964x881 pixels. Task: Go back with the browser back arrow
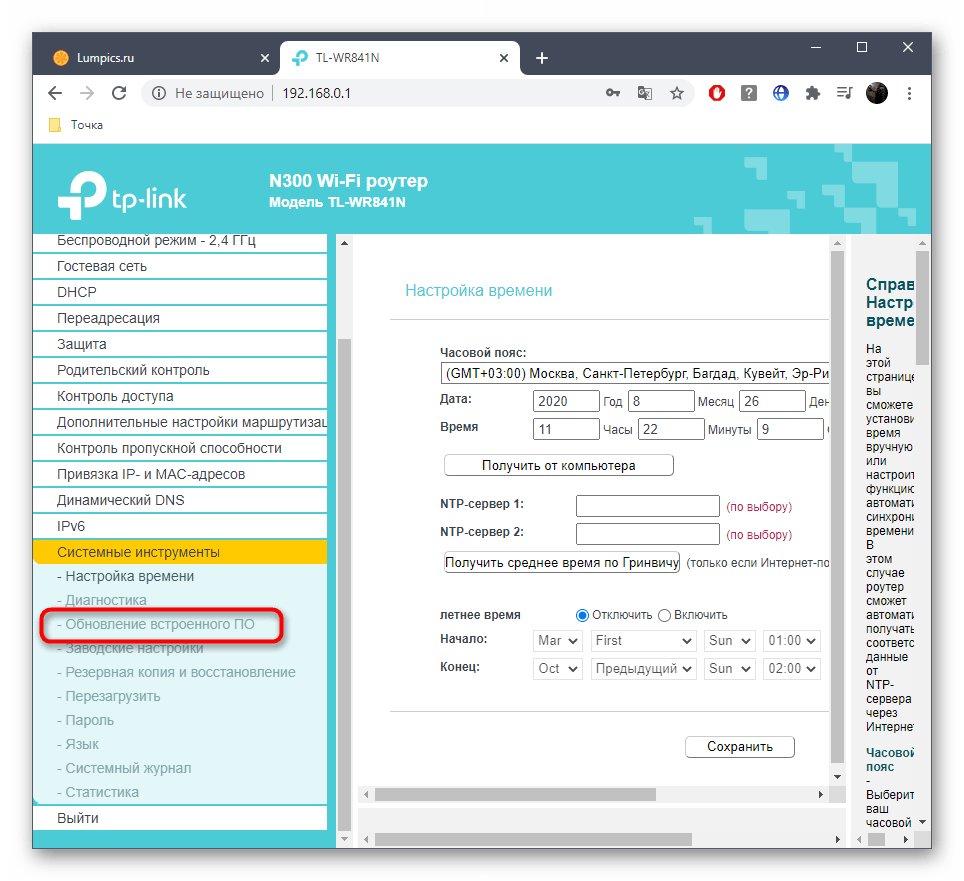tap(55, 93)
